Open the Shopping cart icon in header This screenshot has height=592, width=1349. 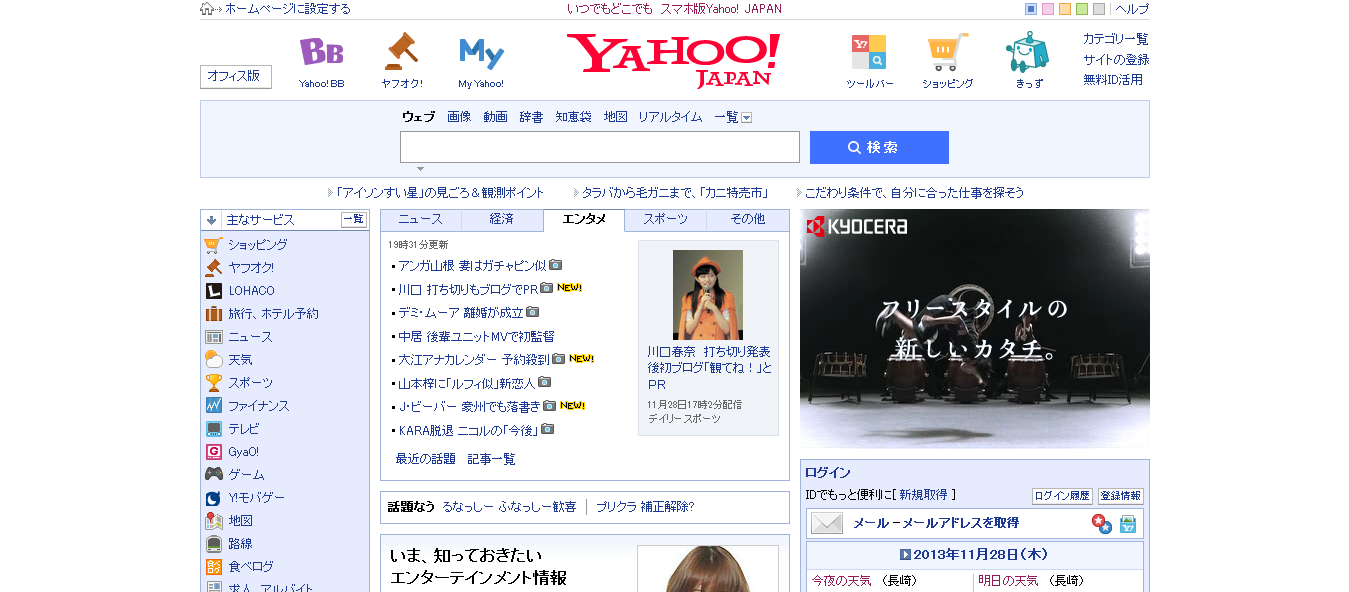(x=947, y=52)
